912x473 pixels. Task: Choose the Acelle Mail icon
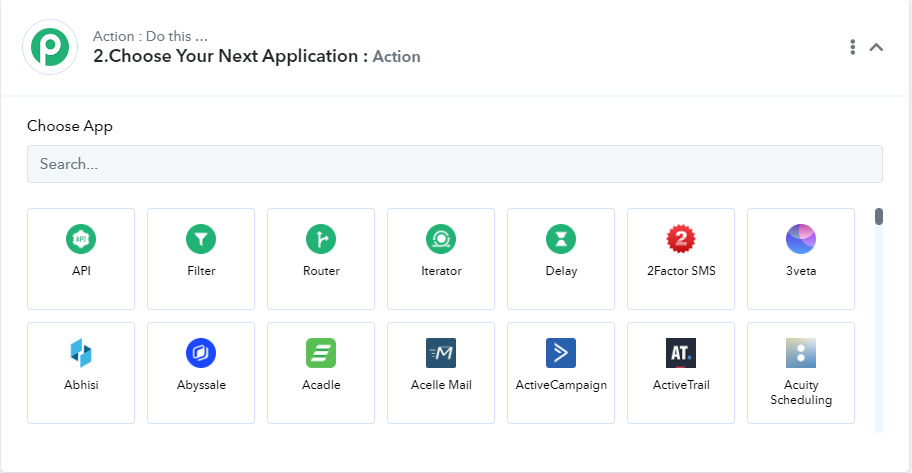pos(441,353)
